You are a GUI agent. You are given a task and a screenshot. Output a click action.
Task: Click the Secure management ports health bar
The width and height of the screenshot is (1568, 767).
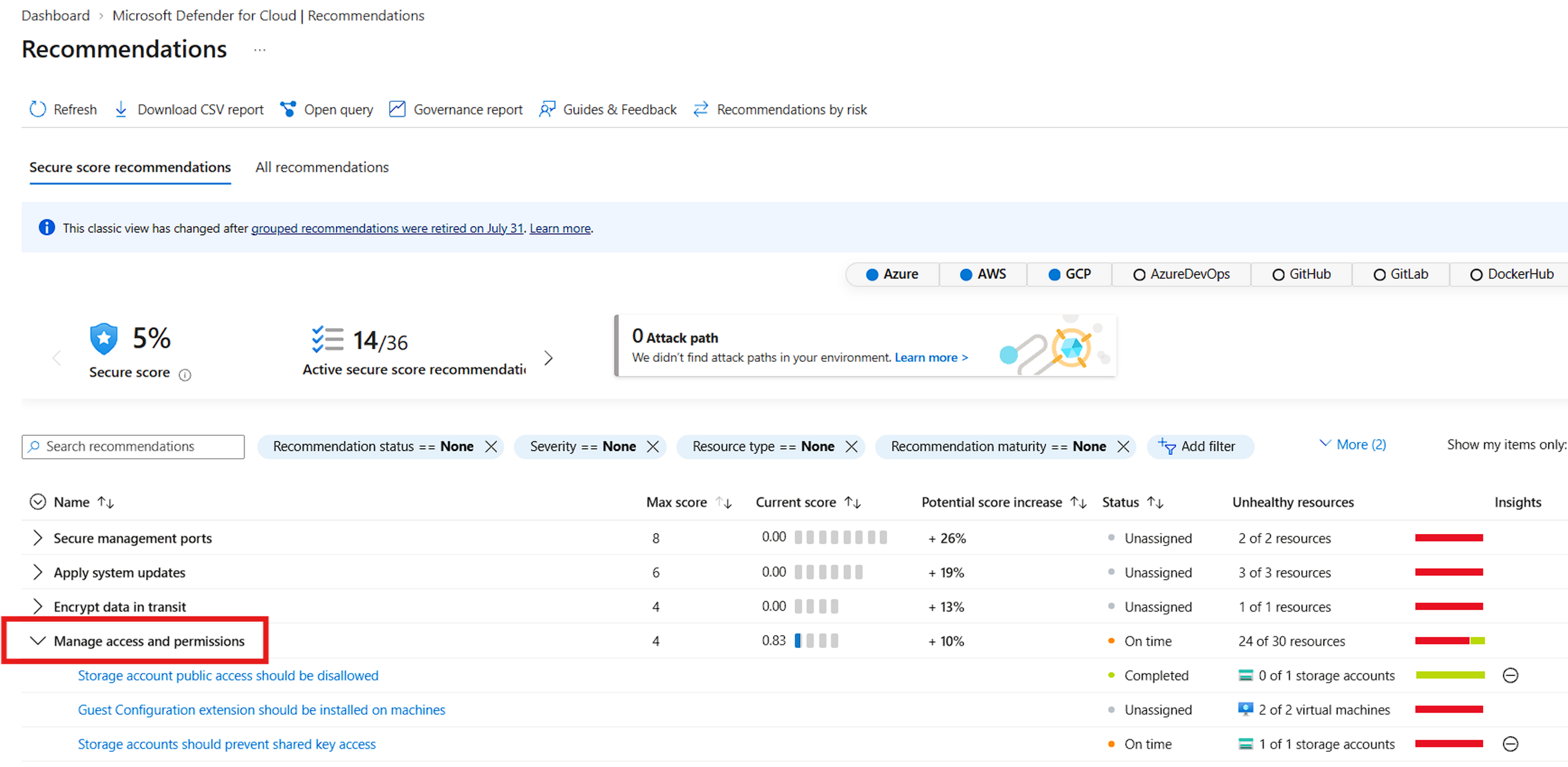[x=1449, y=538]
